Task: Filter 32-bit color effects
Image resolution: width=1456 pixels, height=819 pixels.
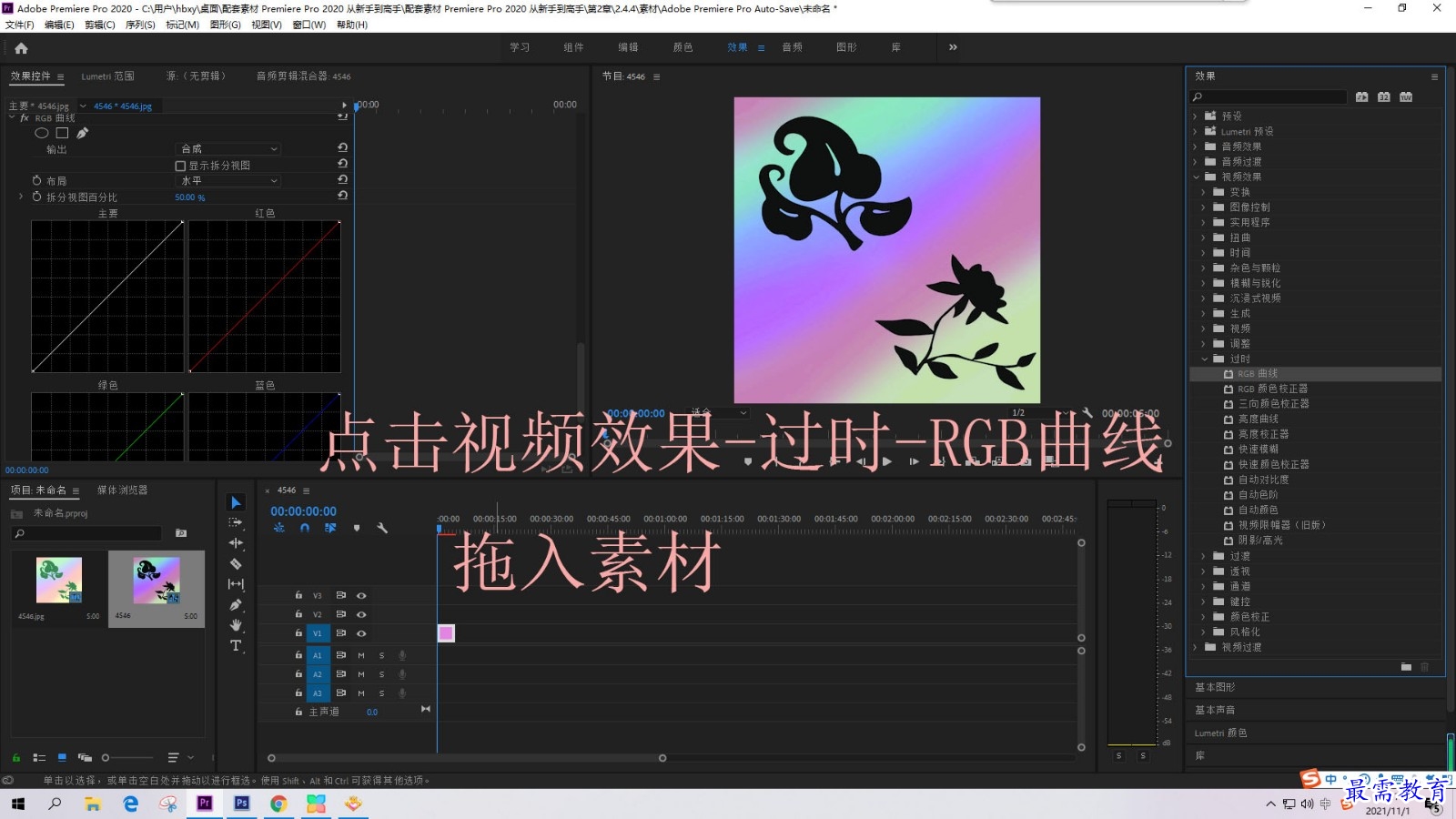Action: click(x=1383, y=96)
